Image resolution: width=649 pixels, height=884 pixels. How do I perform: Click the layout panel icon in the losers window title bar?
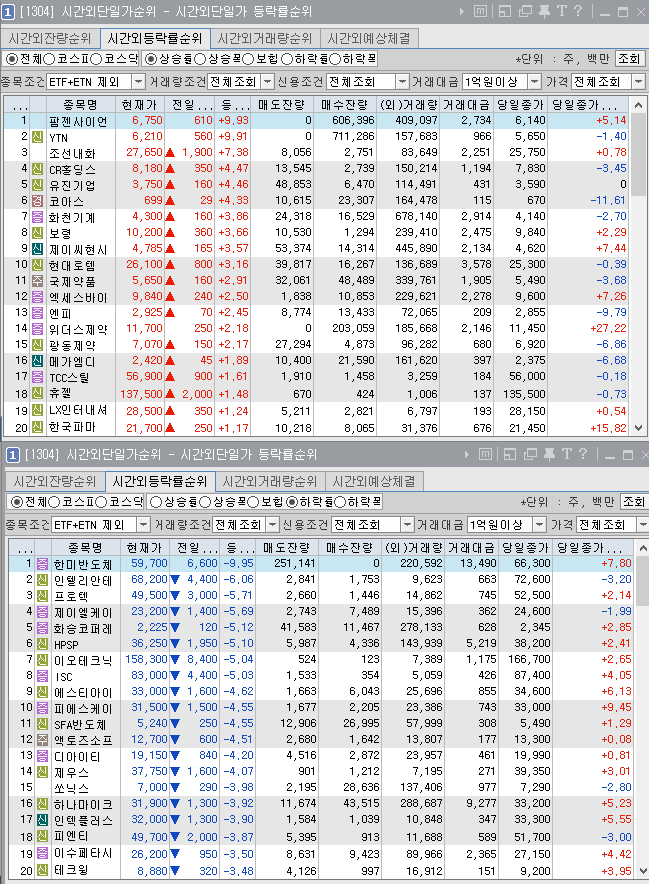tap(510, 454)
